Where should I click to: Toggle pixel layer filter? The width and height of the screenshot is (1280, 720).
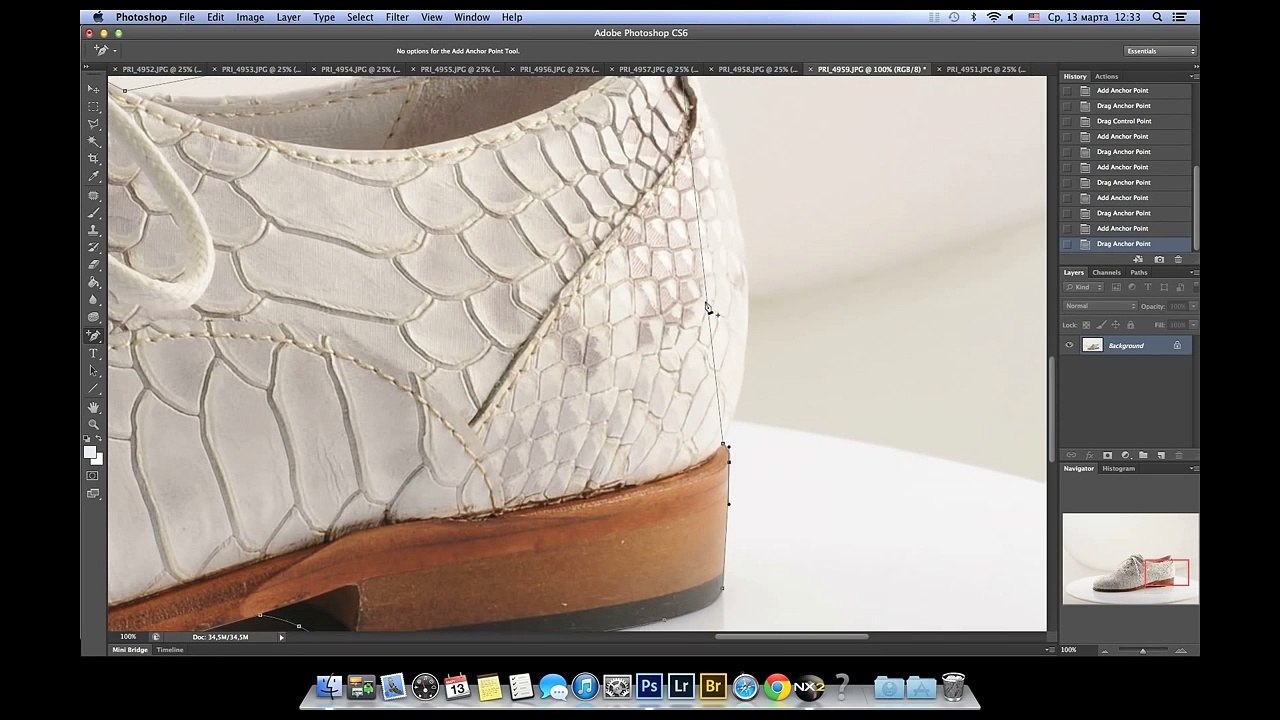[1117, 287]
